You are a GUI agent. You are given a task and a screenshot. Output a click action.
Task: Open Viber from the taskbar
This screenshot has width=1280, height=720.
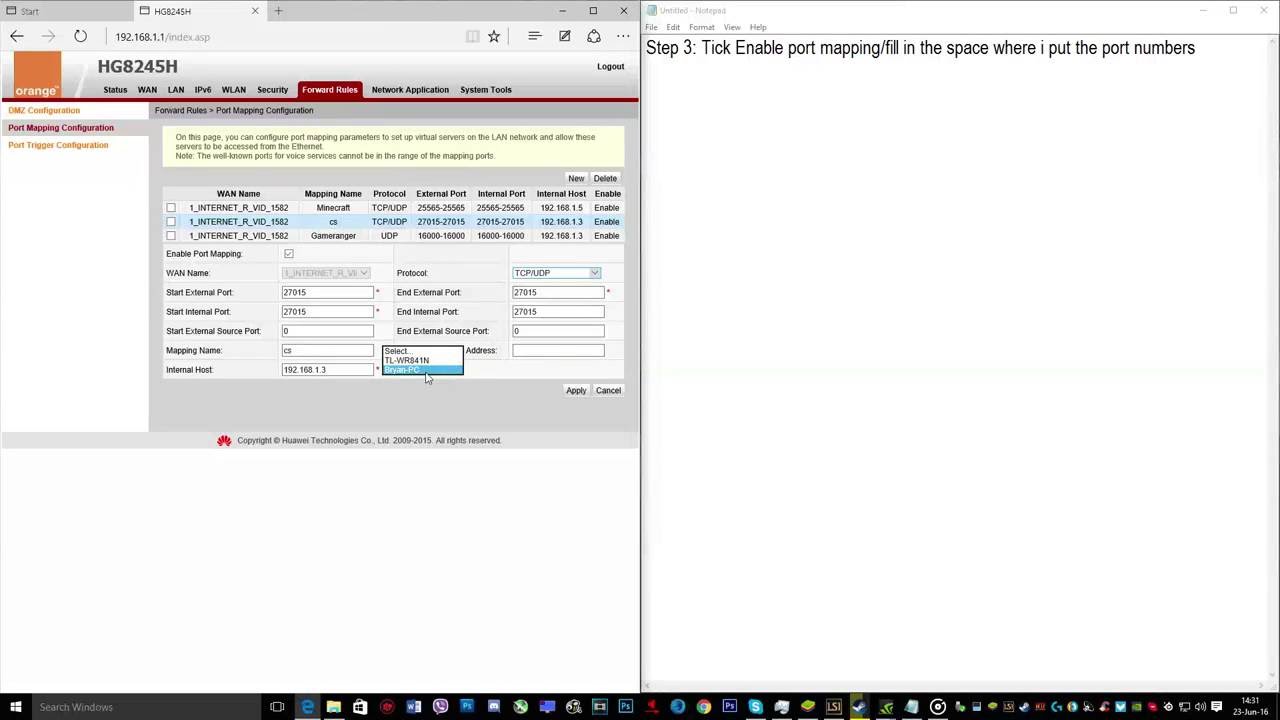[440, 707]
